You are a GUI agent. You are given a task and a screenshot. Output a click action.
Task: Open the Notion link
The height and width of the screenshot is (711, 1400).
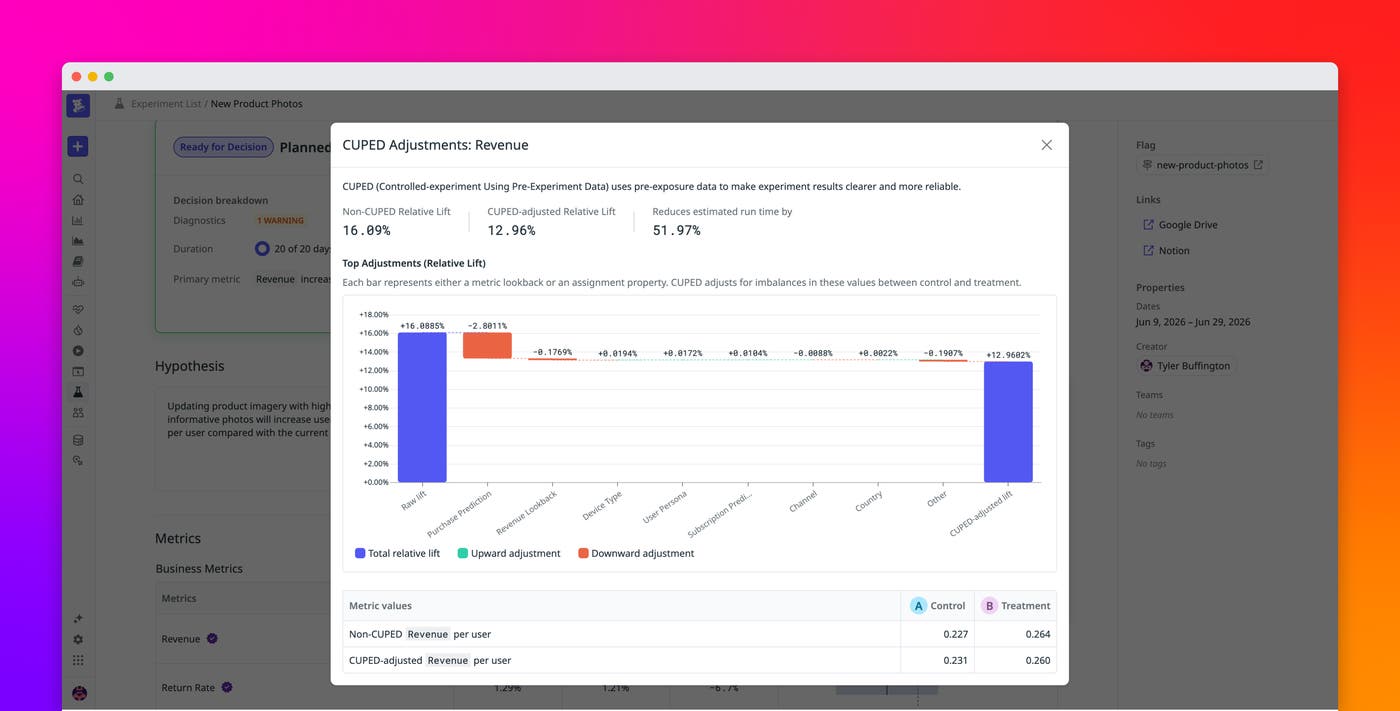click(1166, 251)
